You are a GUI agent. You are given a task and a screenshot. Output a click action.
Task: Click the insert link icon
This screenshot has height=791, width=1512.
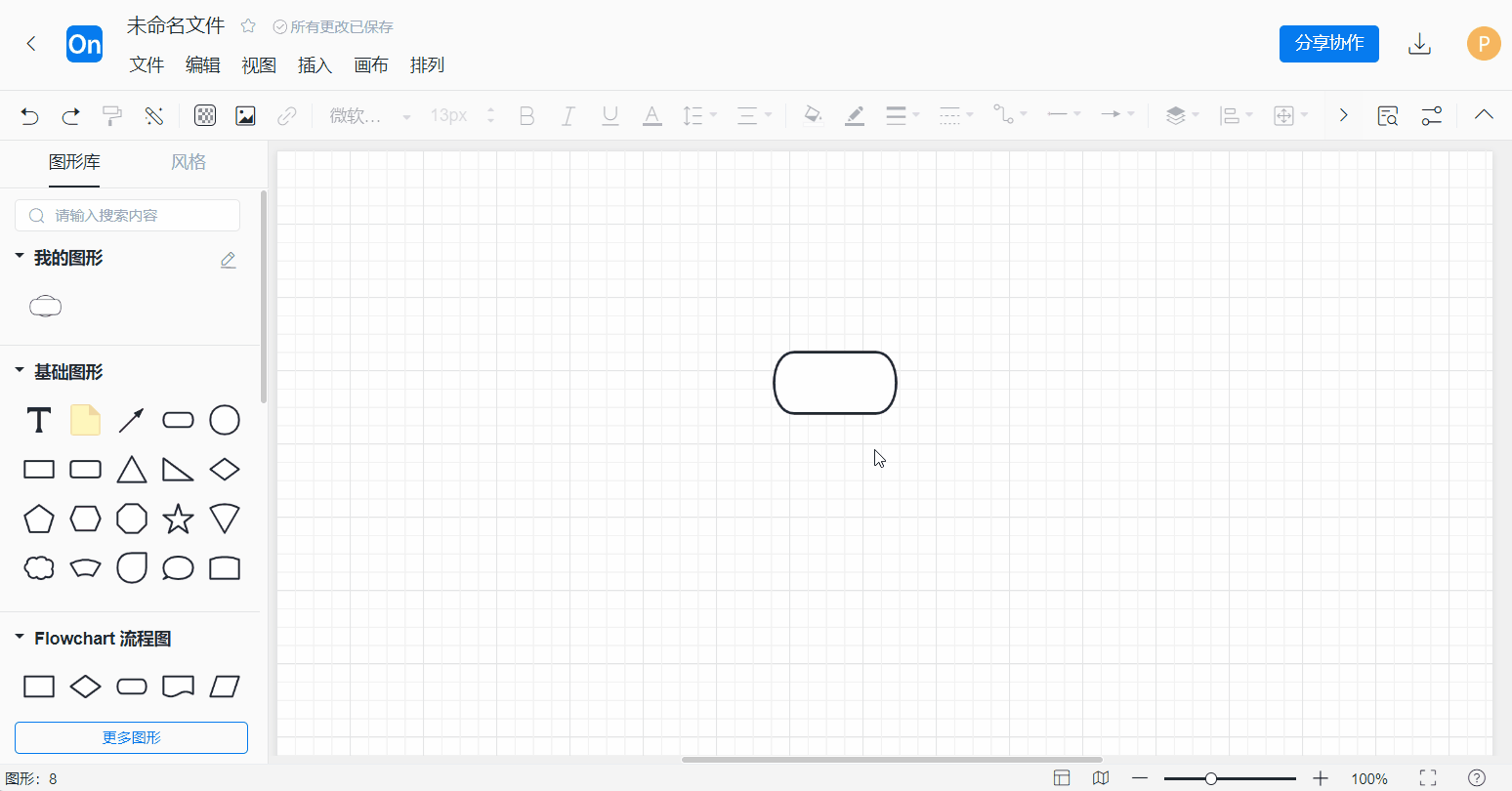tap(286, 116)
